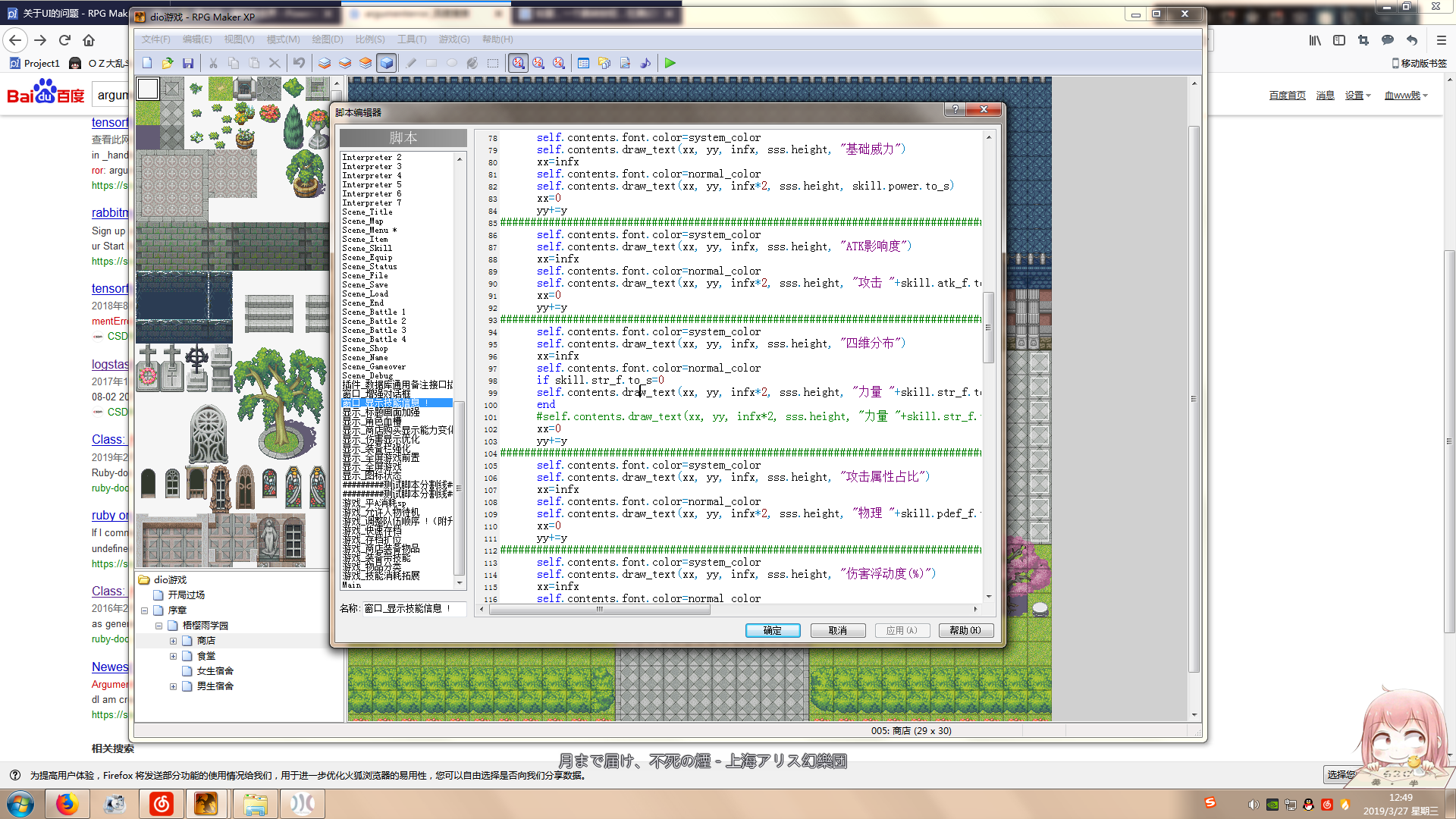This screenshot has width=1456, height=819.
Task: Open the sound test music note icon
Action: point(645,63)
